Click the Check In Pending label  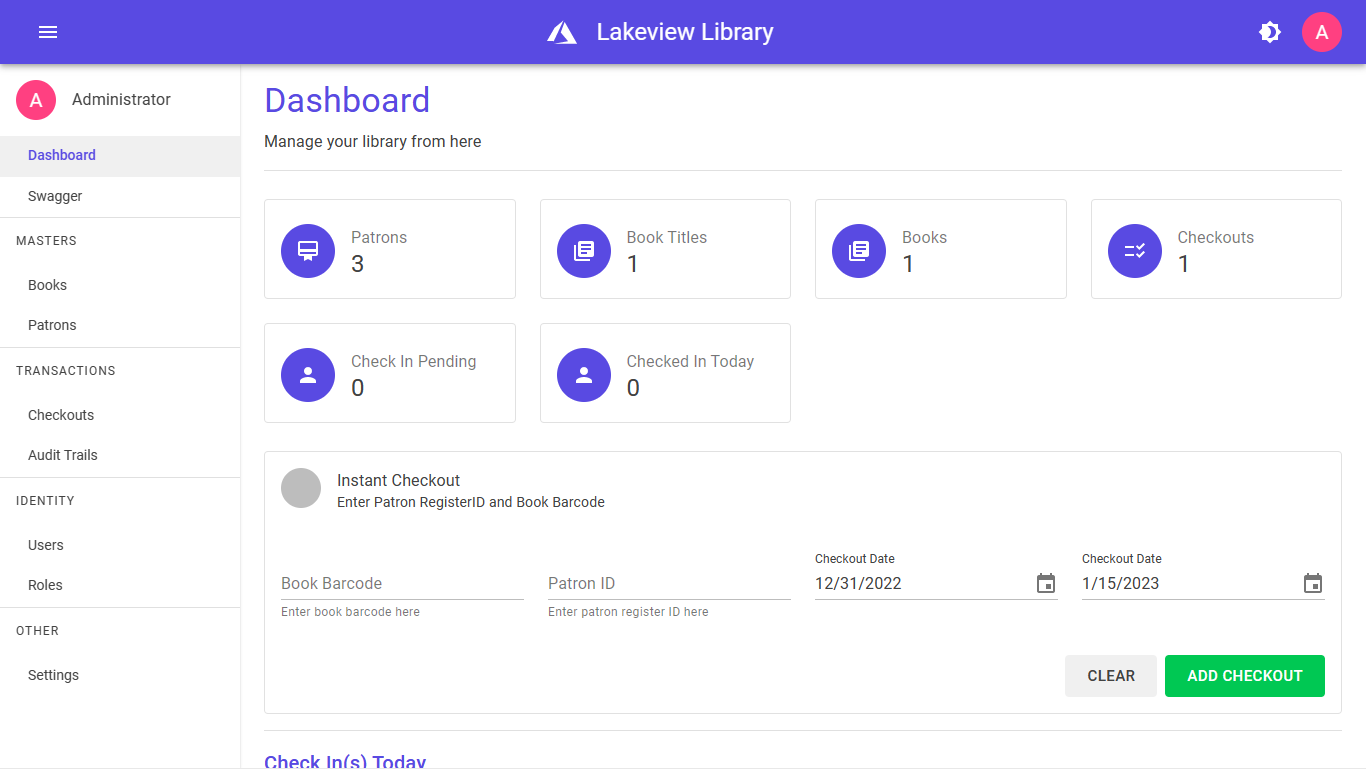[x=414, y=361]
